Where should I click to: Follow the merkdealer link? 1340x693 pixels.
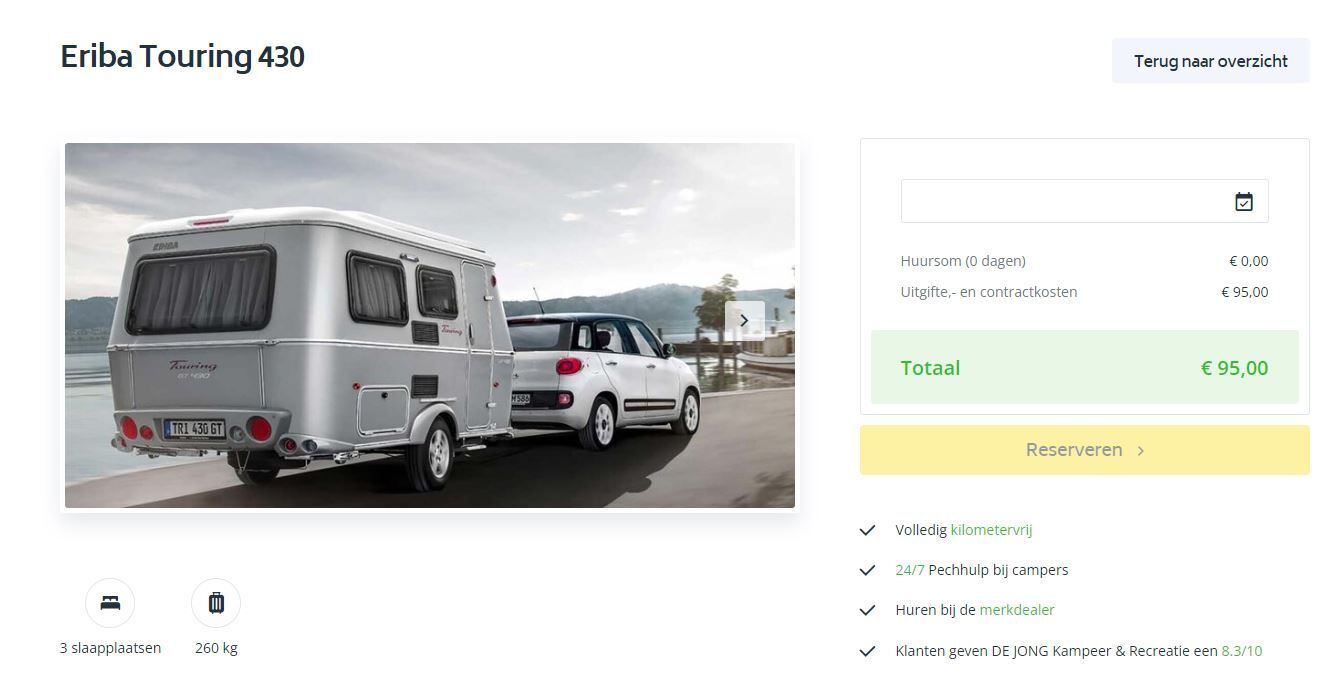point(1017,610)
